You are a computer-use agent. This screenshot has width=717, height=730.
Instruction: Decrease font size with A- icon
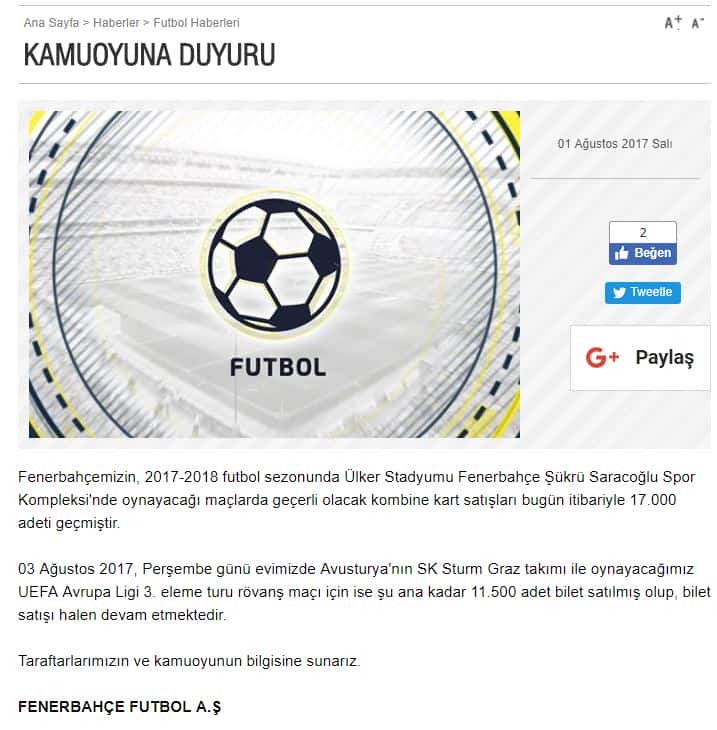[x=697, y=23]
